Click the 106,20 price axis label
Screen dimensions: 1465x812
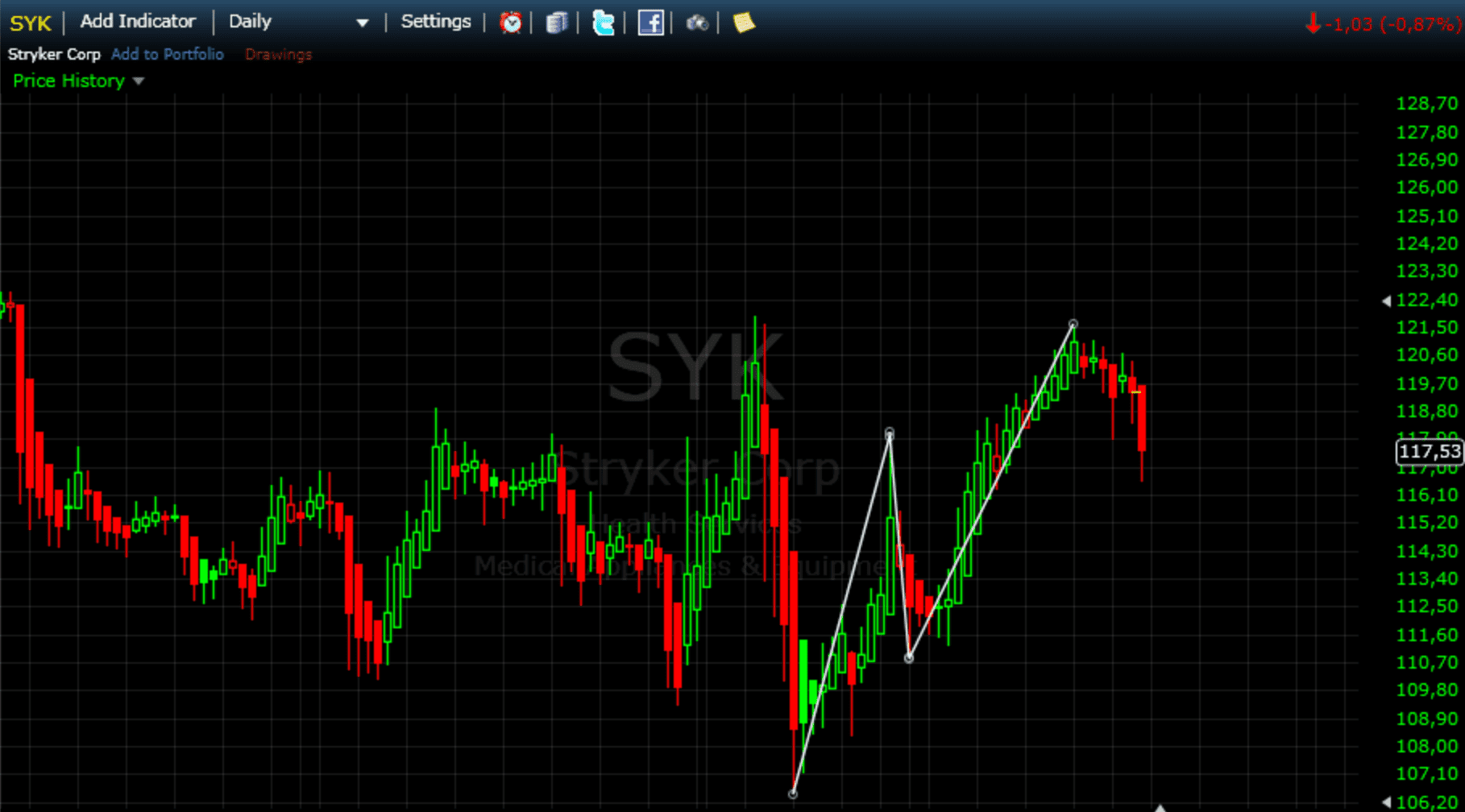[x=1427, y=802]
